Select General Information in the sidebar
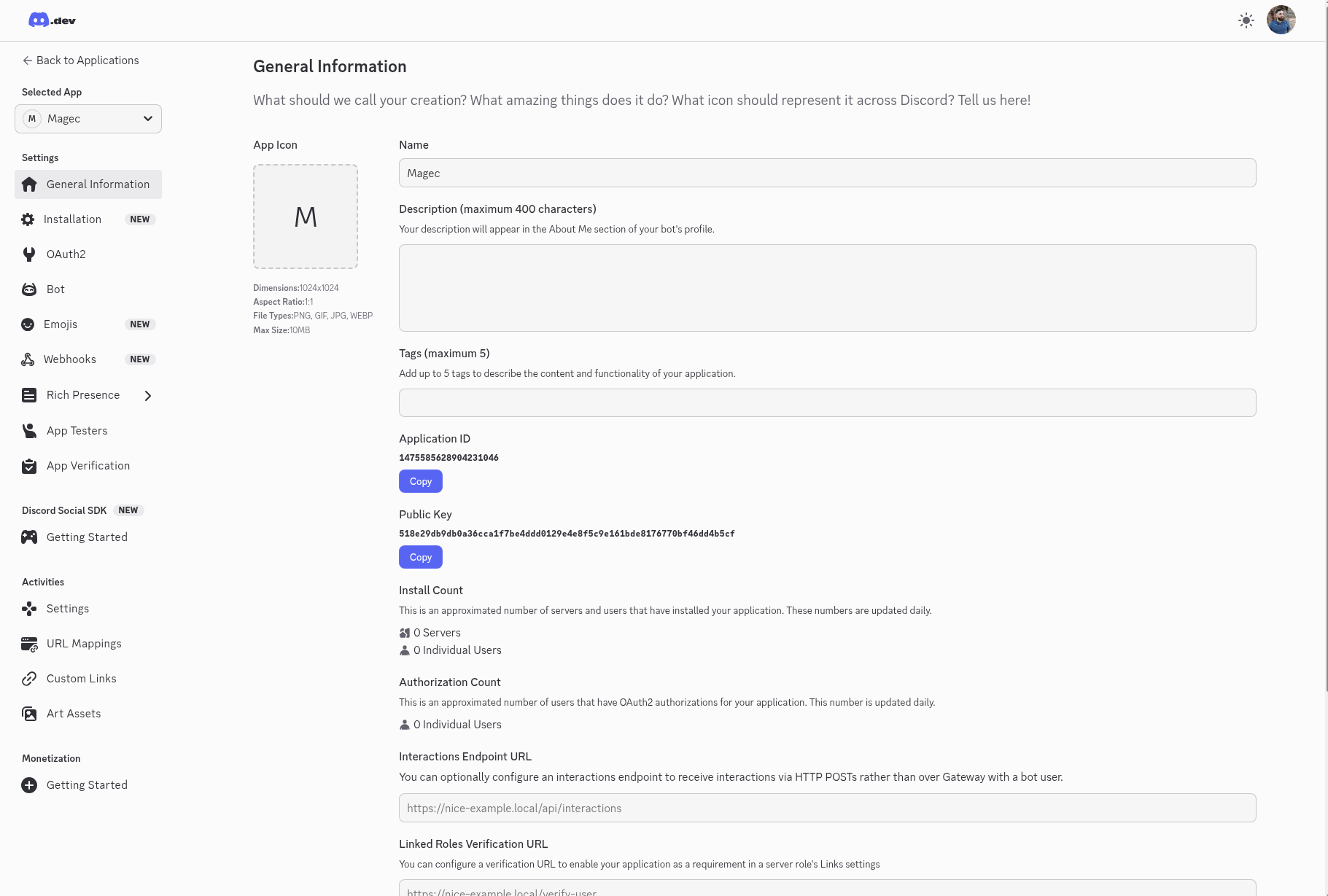The width and height of the screenshot is (1328, 896). coord(88,184)
